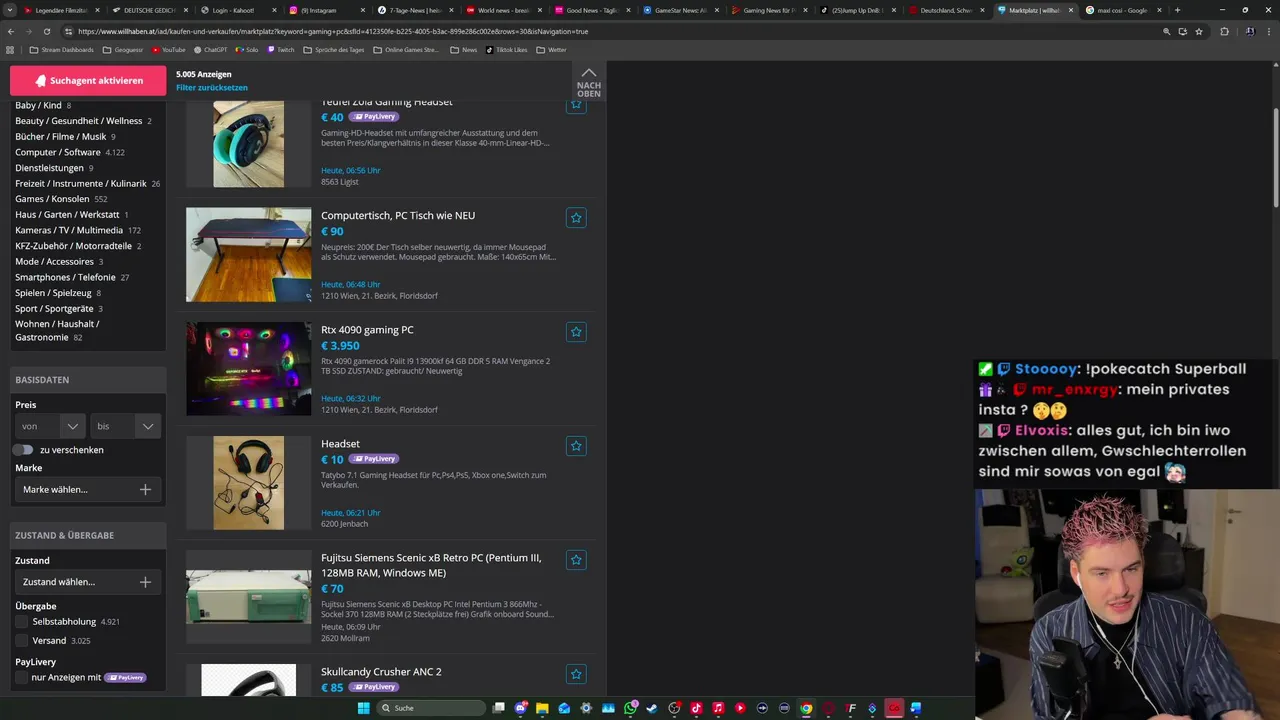The height and width of the screenshot is (720, 1280).
Task: Open 'Marke wählen...' selector
Action: click(x=87, y=489)
